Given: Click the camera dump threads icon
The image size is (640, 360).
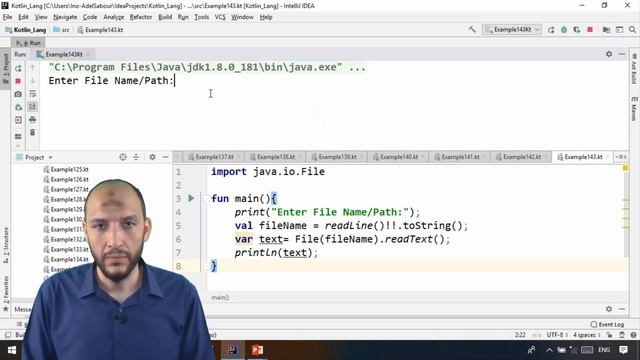Looking at the screenshot, I should point(18,94).
